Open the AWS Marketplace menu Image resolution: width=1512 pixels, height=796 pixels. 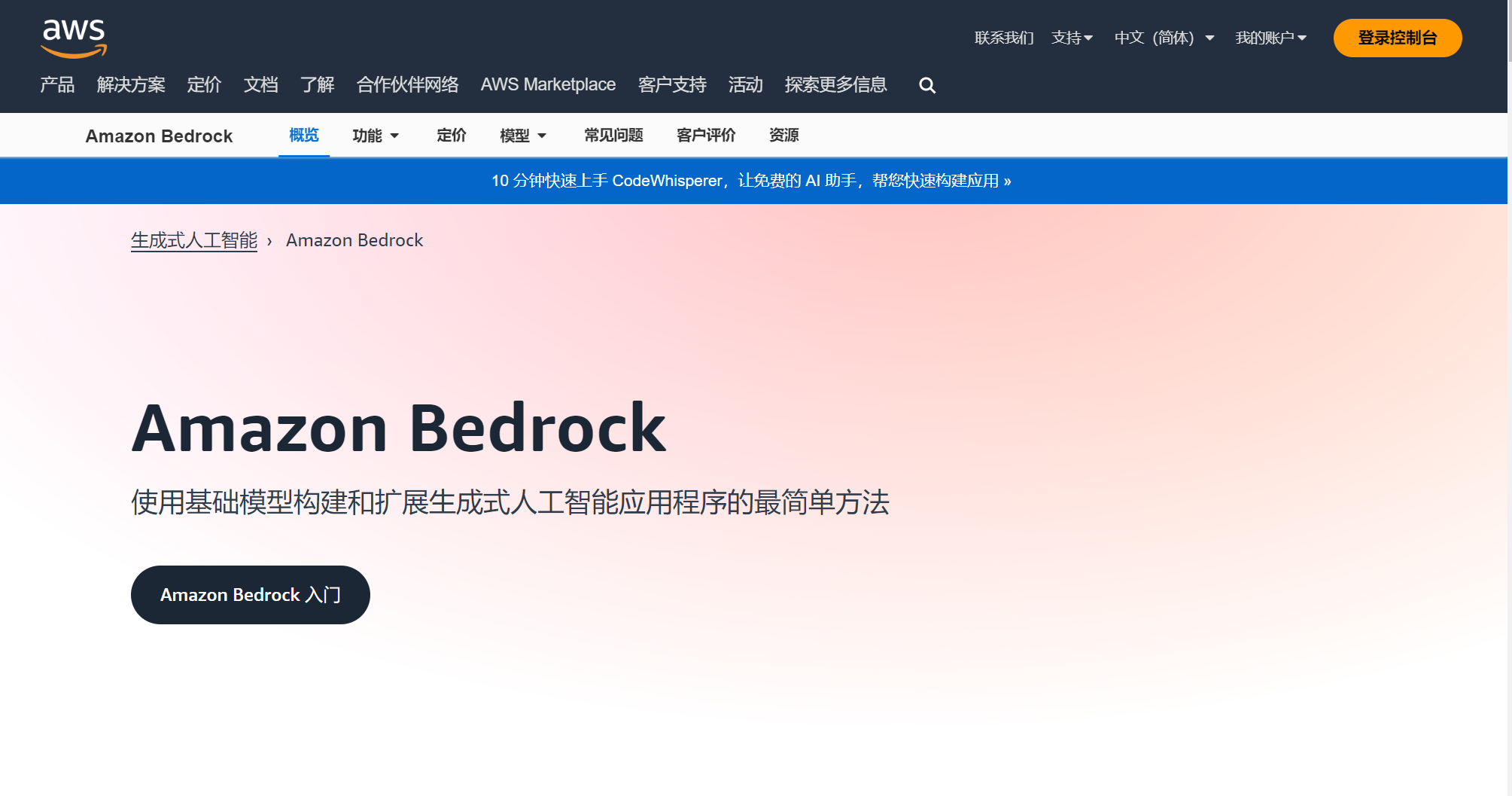548,84
